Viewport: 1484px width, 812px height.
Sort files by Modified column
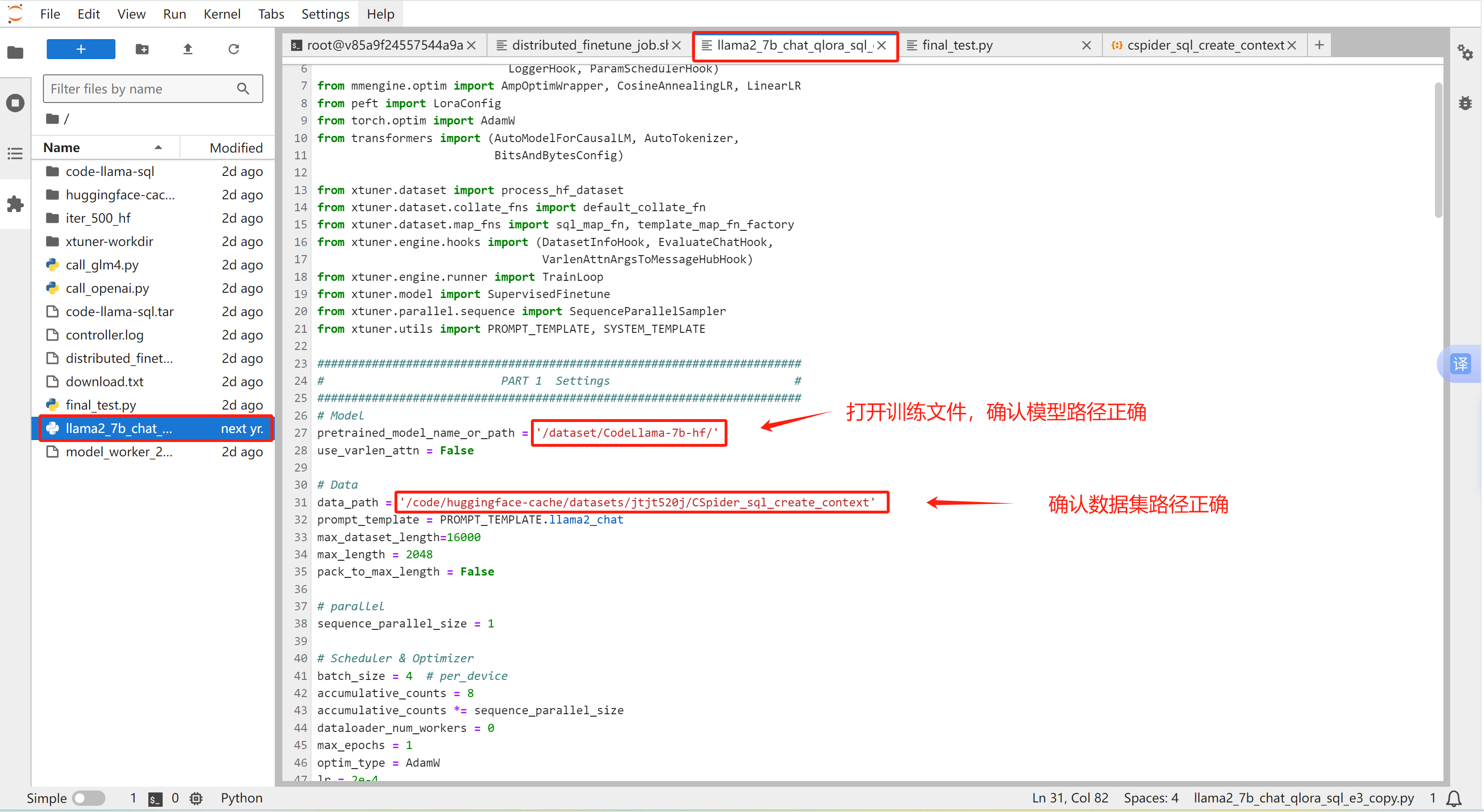[x=228, y=147]
